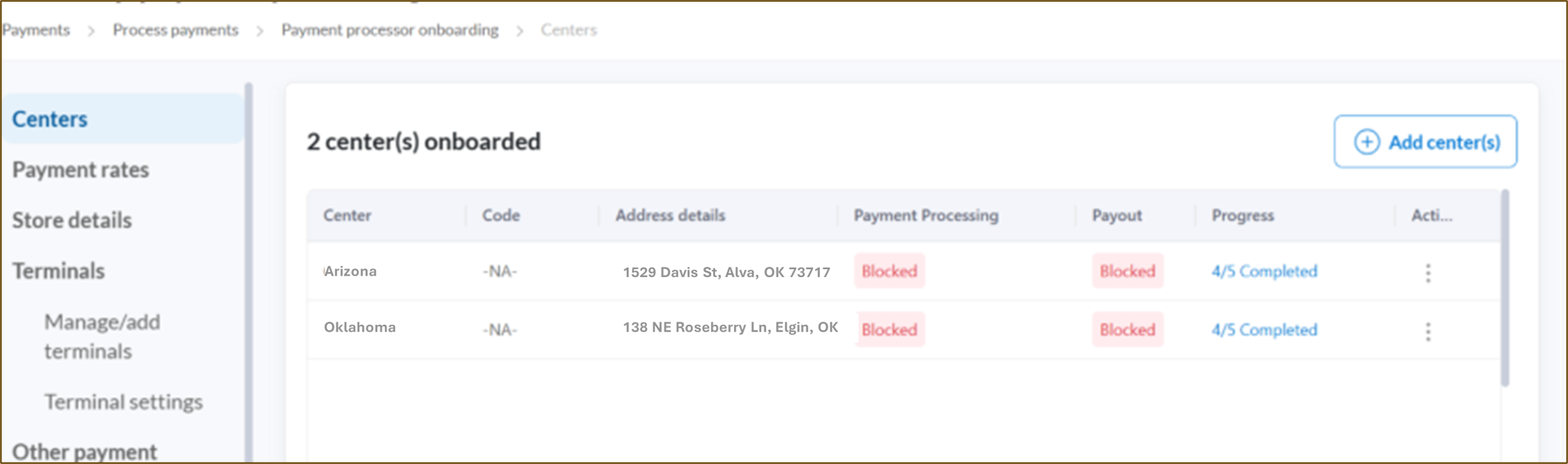This screenshot has width=1568, height=464.
Task: Navigate to Payments via the breadcrumb
Action: click(x=35, y=30)
